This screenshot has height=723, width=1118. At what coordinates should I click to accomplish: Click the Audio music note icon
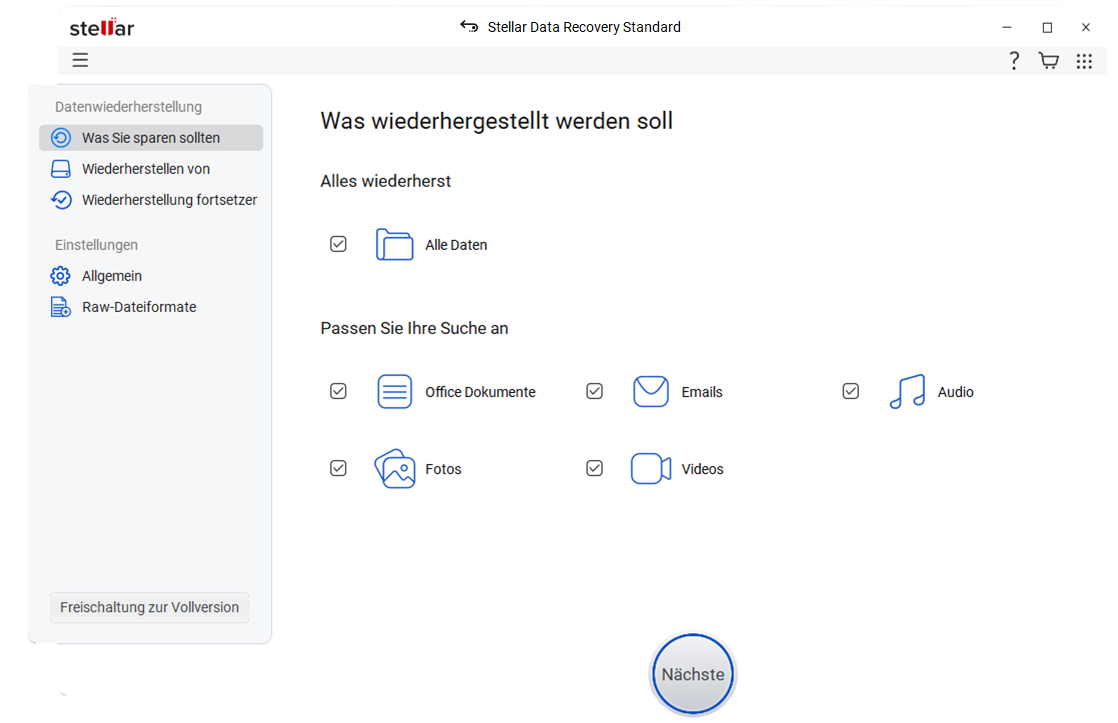tap(907, 392)
